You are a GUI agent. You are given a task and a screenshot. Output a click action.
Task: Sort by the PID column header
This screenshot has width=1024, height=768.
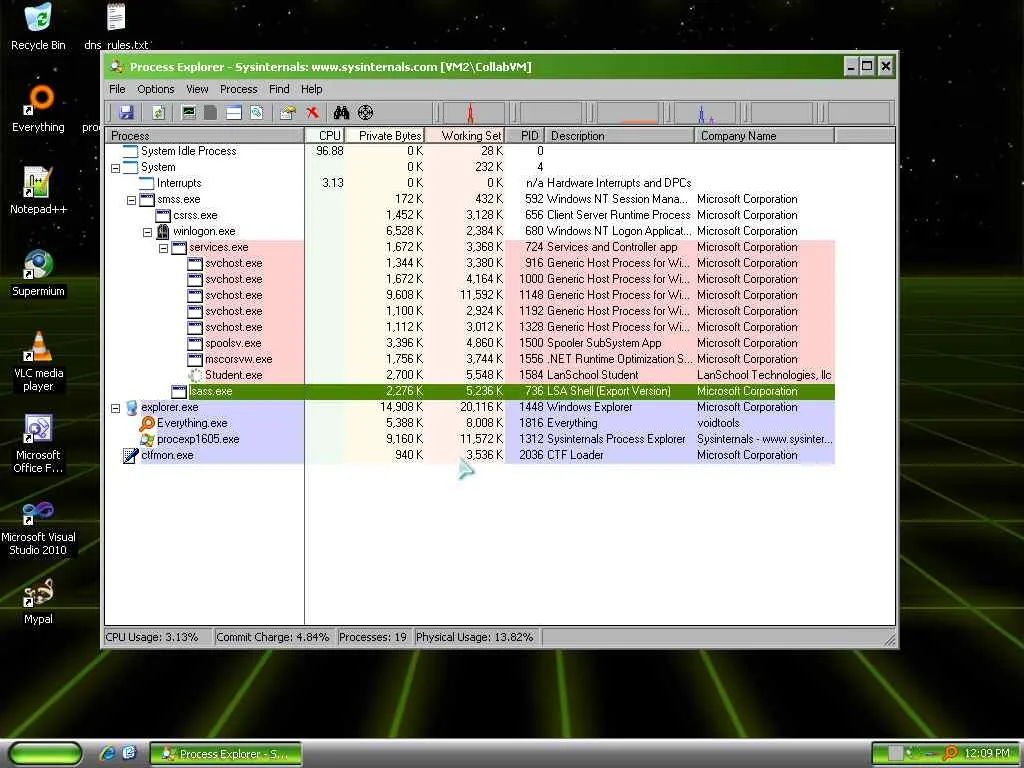coord(525,136)
